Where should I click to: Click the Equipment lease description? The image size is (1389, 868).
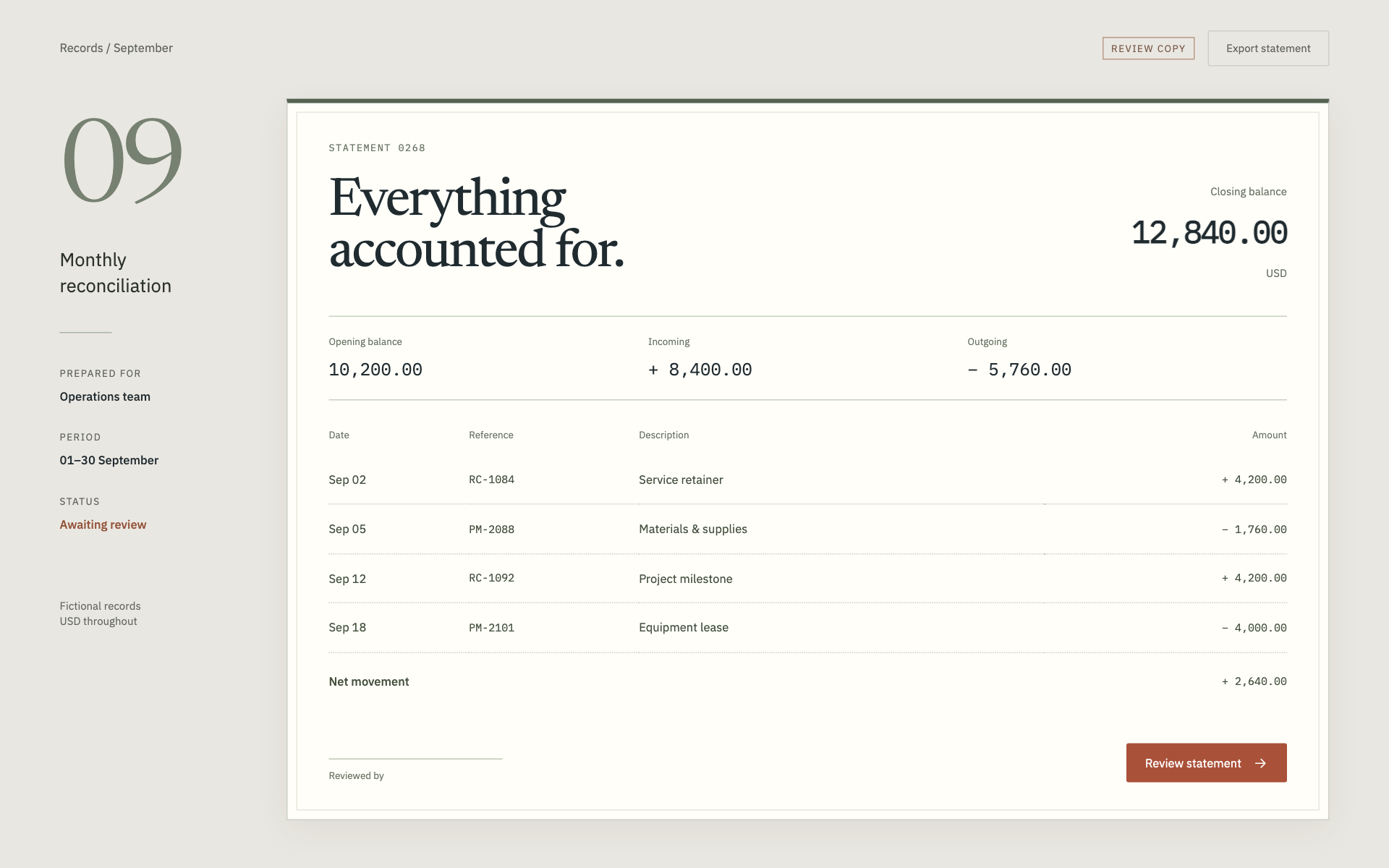[684, 627]
